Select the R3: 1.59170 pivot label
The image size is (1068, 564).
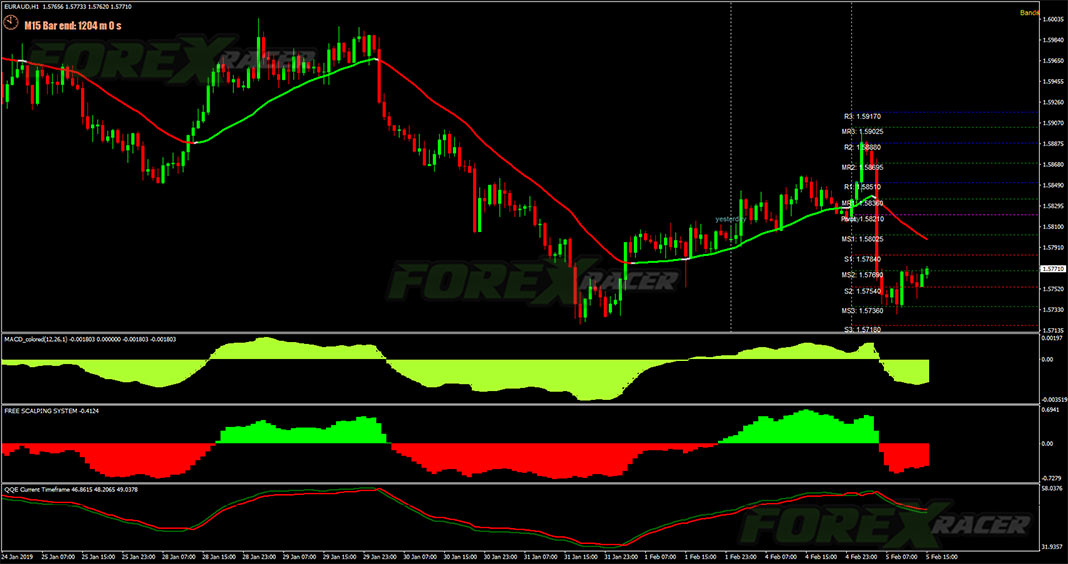click(861, 116)
